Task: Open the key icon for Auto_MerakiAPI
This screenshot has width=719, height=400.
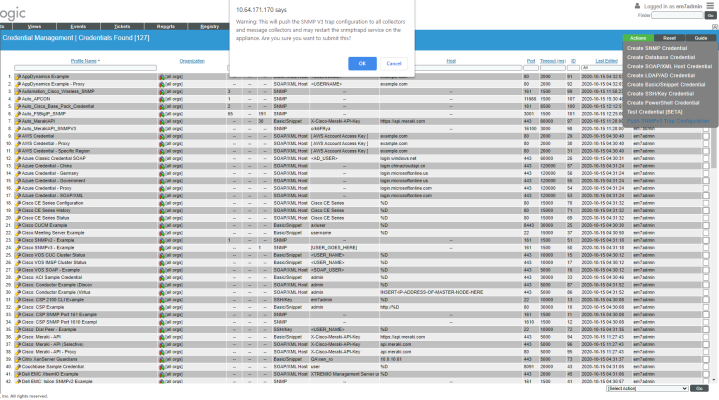Action: [x=18, y=121]
